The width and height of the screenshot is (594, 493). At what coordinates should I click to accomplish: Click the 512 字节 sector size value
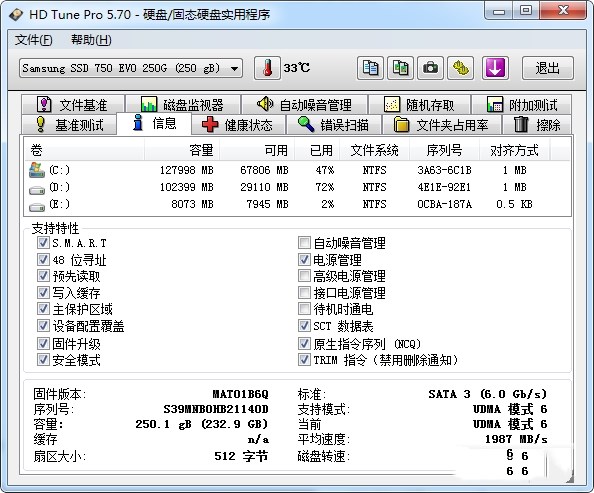point(241,456)
